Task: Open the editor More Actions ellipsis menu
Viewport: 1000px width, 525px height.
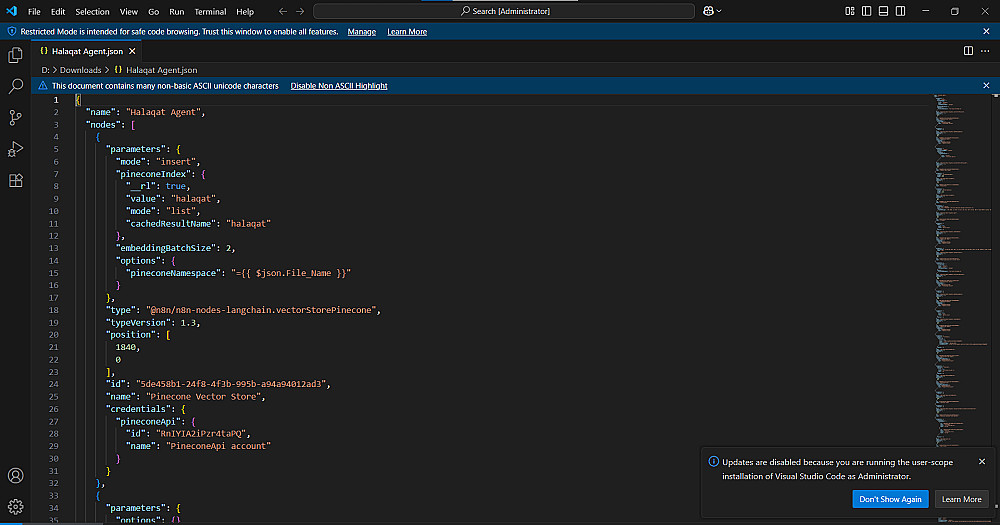Action: [986, 50]
